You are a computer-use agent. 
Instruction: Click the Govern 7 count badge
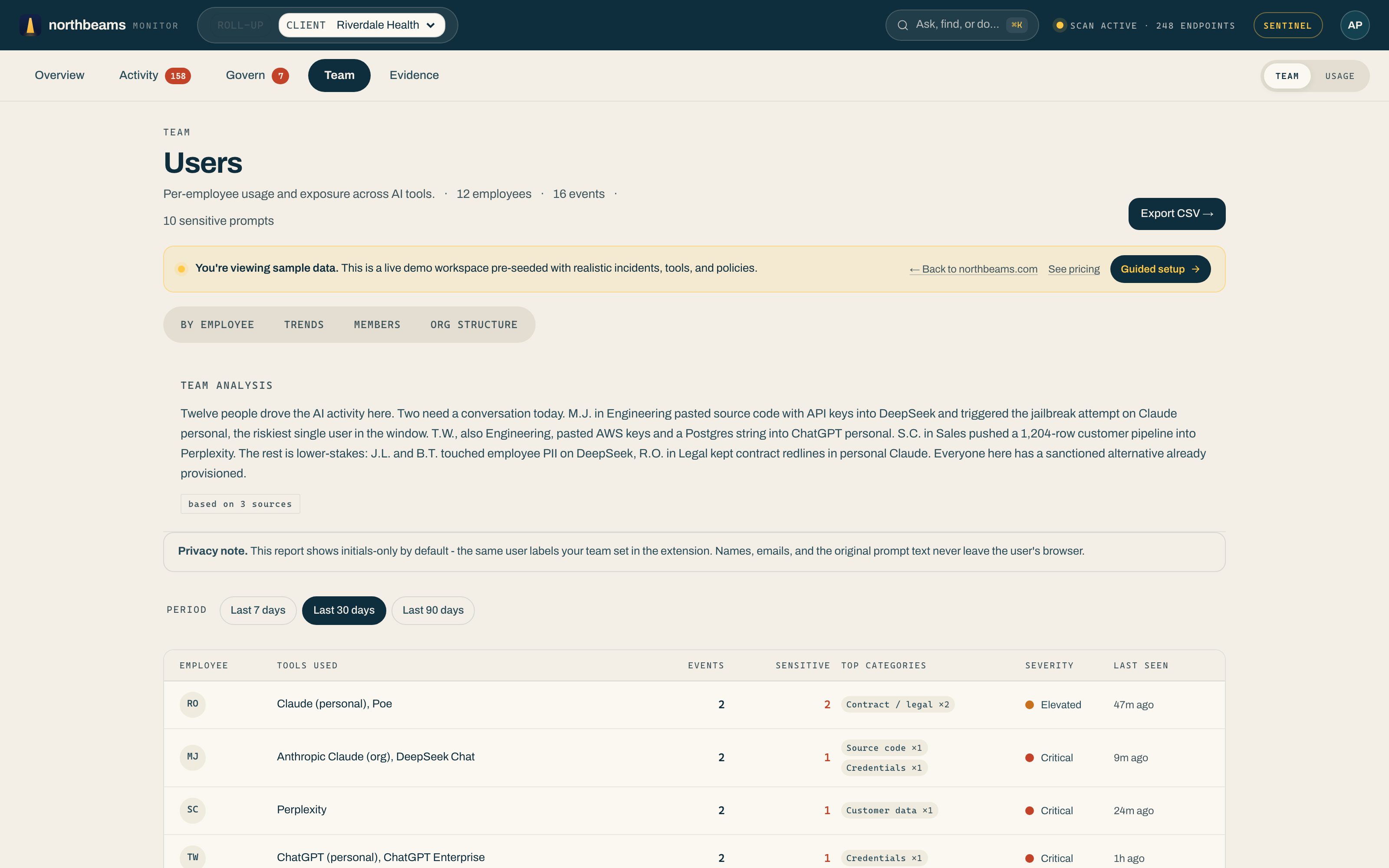point(280,76)
